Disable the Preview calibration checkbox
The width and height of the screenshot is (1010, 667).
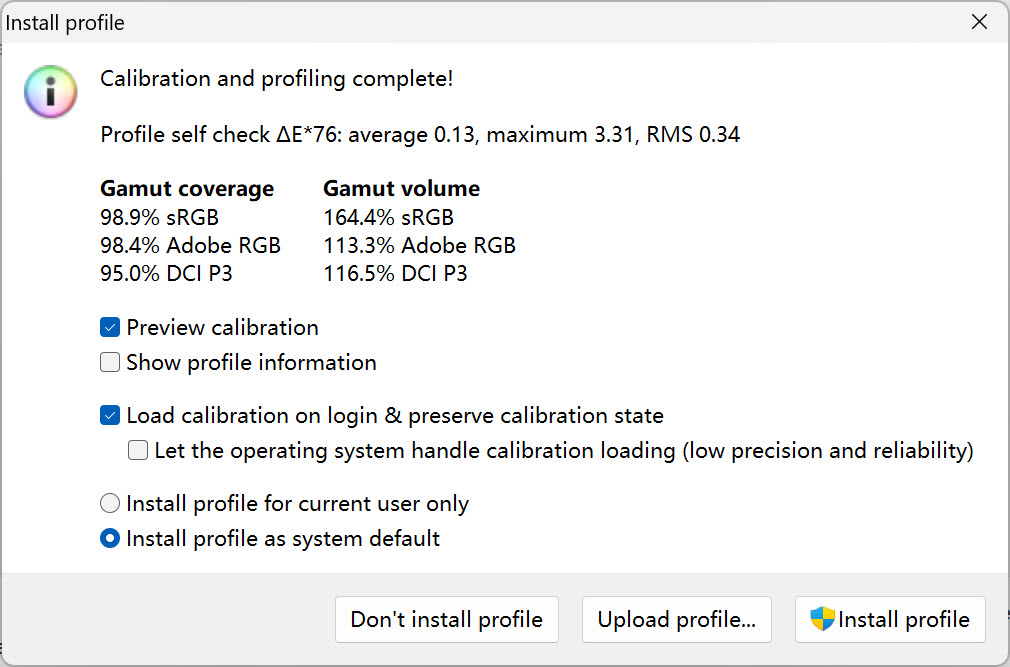pyautogui.click(x=110, y=327)
